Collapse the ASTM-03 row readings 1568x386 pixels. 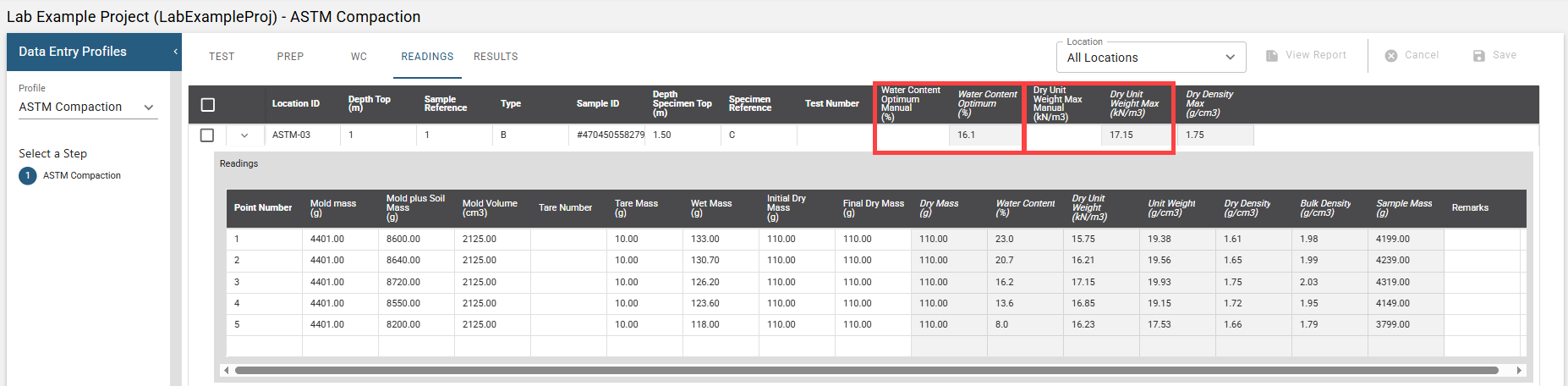244,135
